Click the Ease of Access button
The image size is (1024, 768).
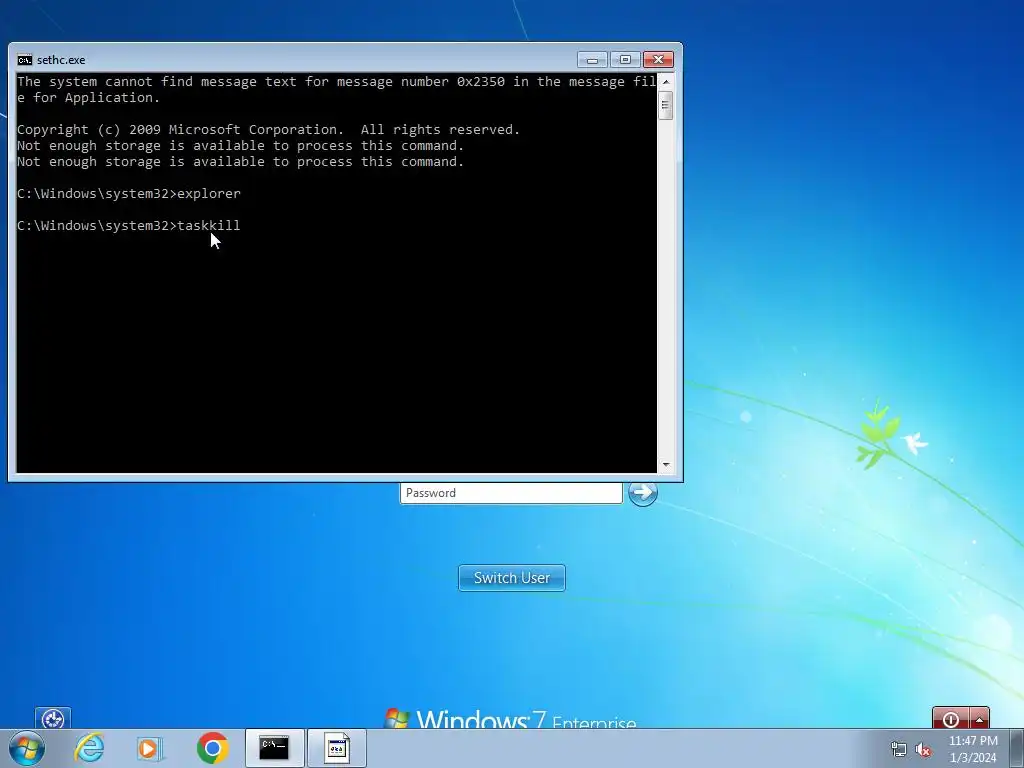53,718
